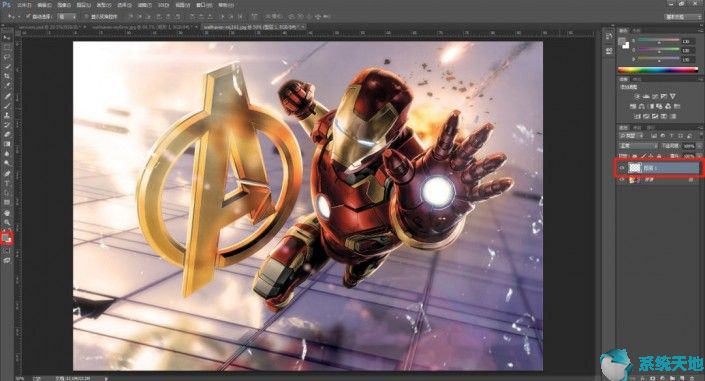Viewport: 705px width, 381px height.
Task: Add a Brightness/Contrast adjustment
Action: [x=637, y=96]
